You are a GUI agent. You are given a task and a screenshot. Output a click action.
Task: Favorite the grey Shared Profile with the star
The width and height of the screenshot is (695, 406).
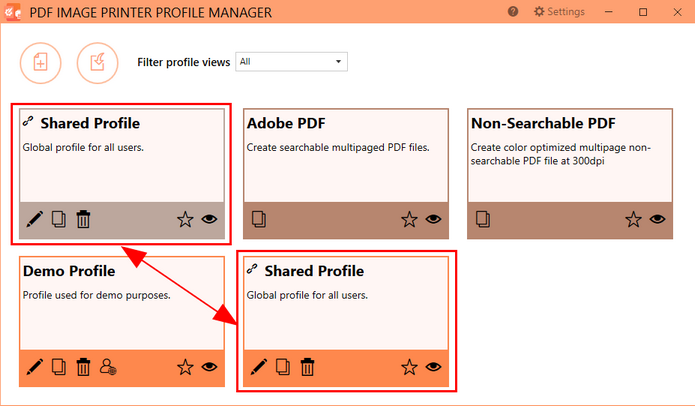click(185, 219)
